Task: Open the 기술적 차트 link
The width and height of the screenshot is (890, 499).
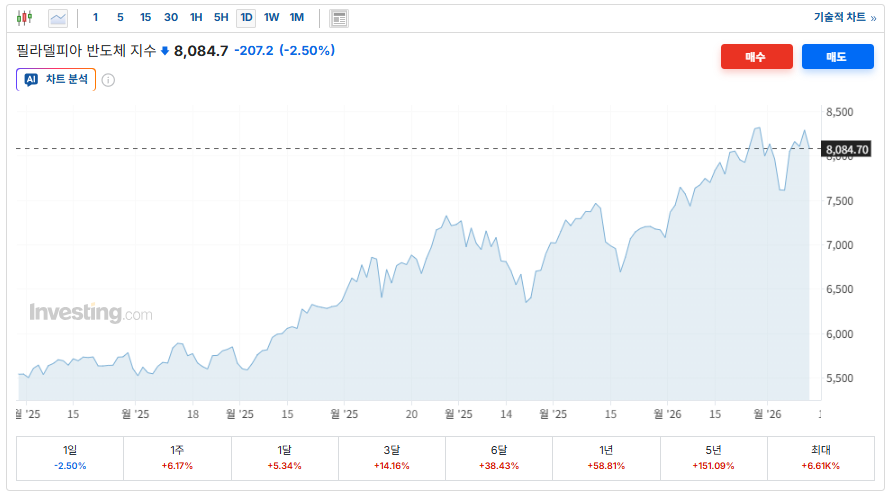Action: click(844, 17)
